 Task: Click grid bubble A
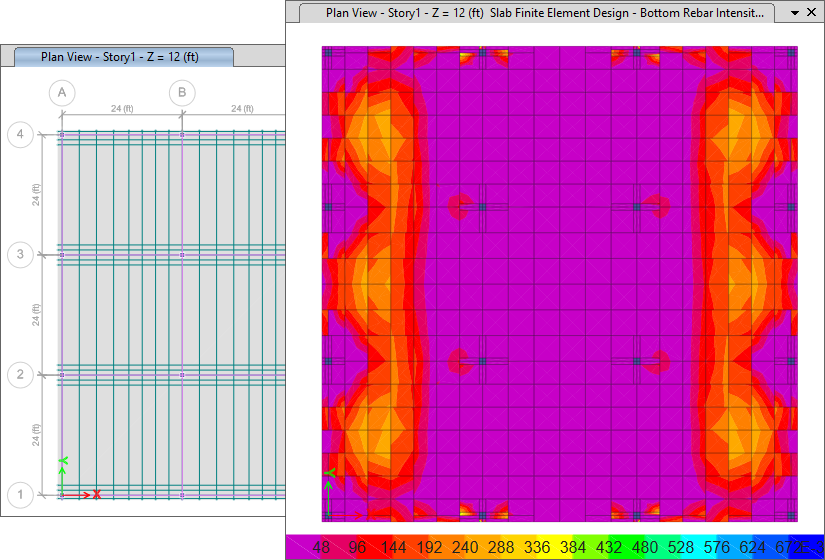[x=62, y=93]
